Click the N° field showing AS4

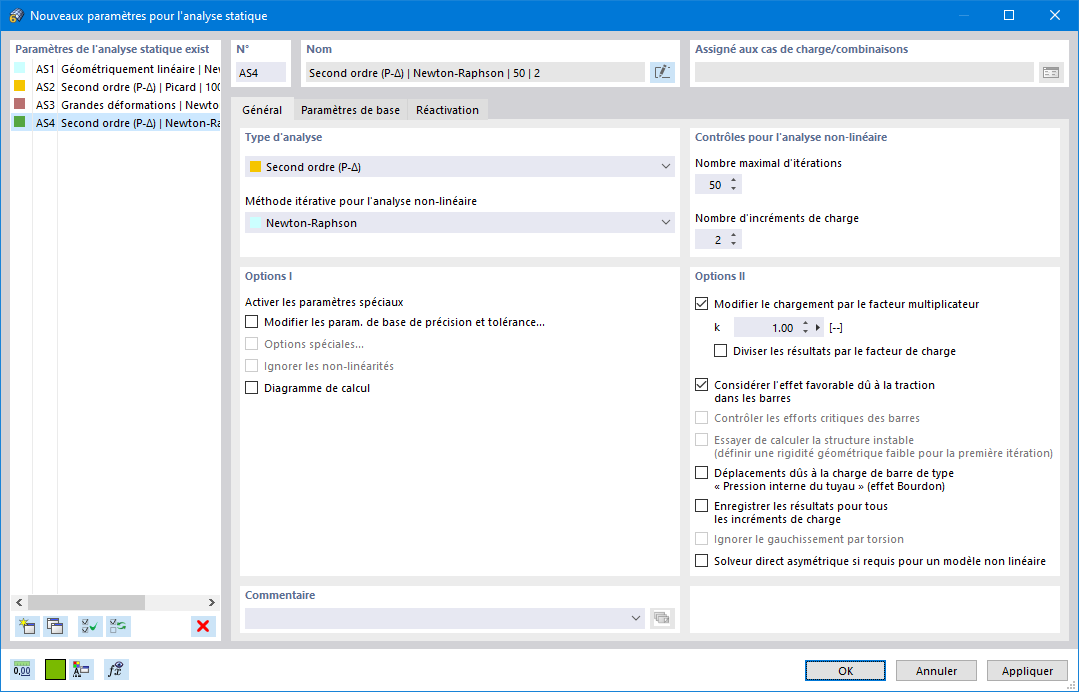click(261, 72)
